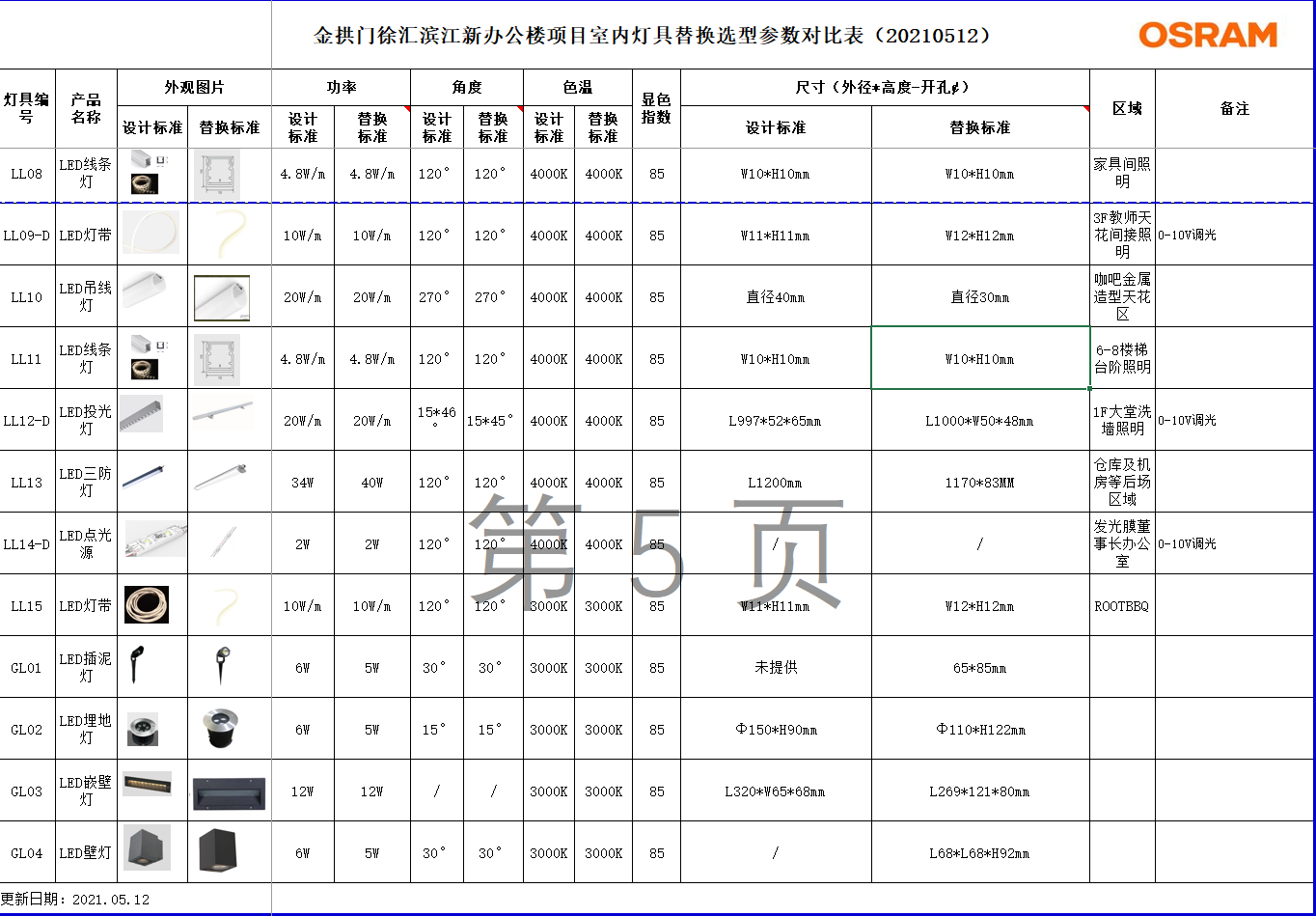1316x916 pixels.
Task: Select the 灯具编号 column header
Action: [x=27, y=108]
